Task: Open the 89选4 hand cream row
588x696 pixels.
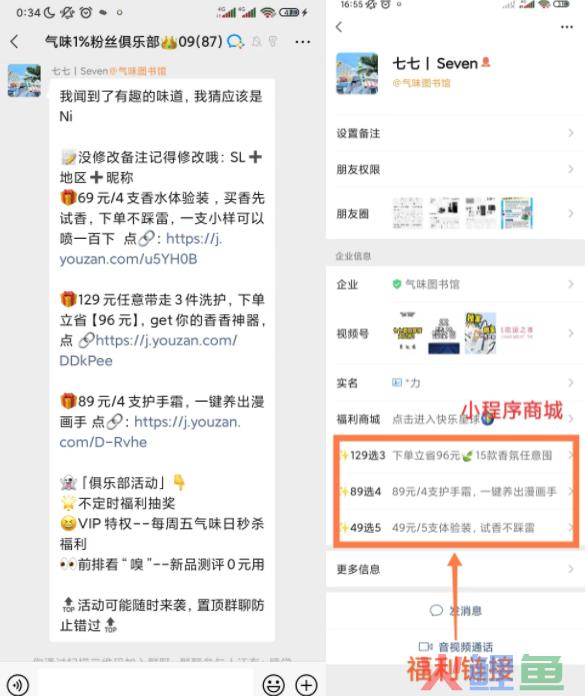Action: (x=456, y=491)
